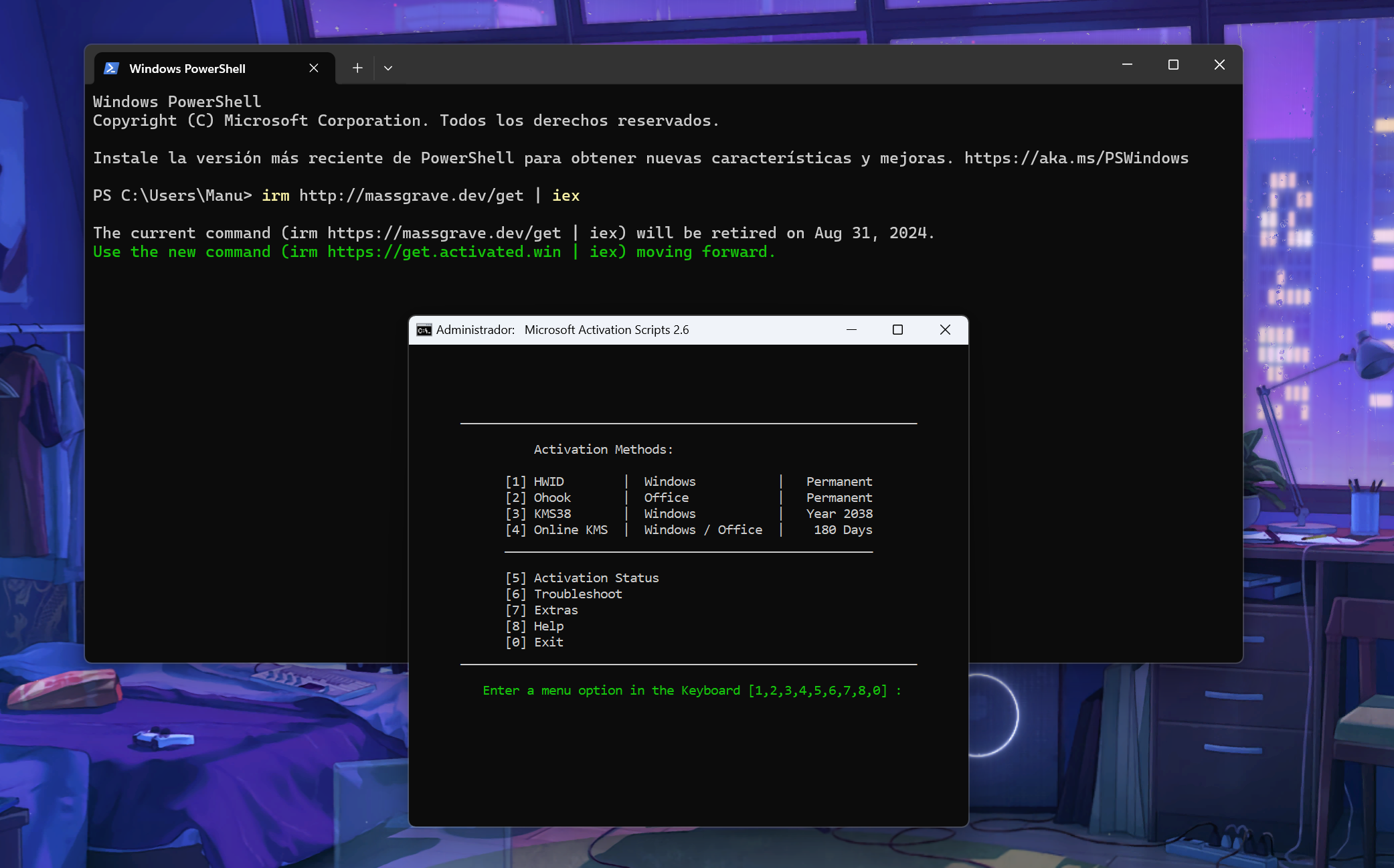The height and width of the screenshot is (868, 1394).
Task: Expand the new tab profile dropdown chevron
Action: (x=388, y=68)
